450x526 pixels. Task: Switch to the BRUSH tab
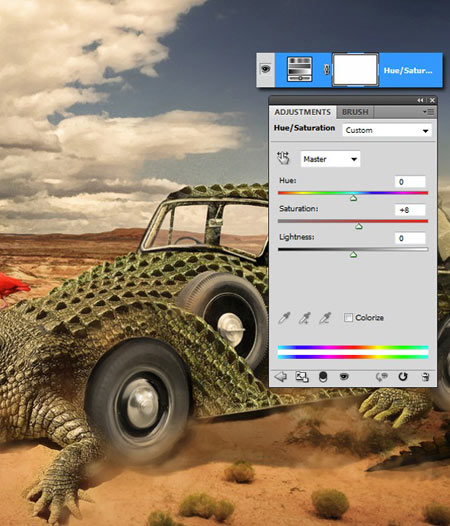tap(355, 112)
